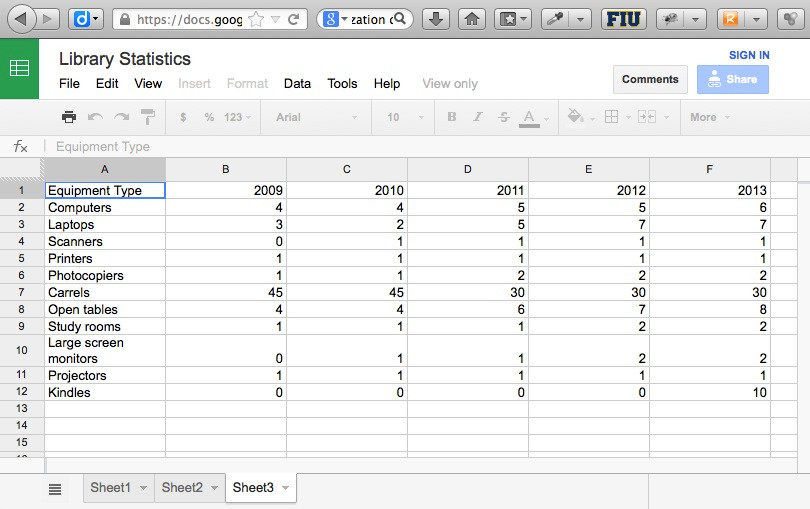This screenshot has width=810, height=509.
Task: Bookmark page with the star icon
Action: pos(256,20)
